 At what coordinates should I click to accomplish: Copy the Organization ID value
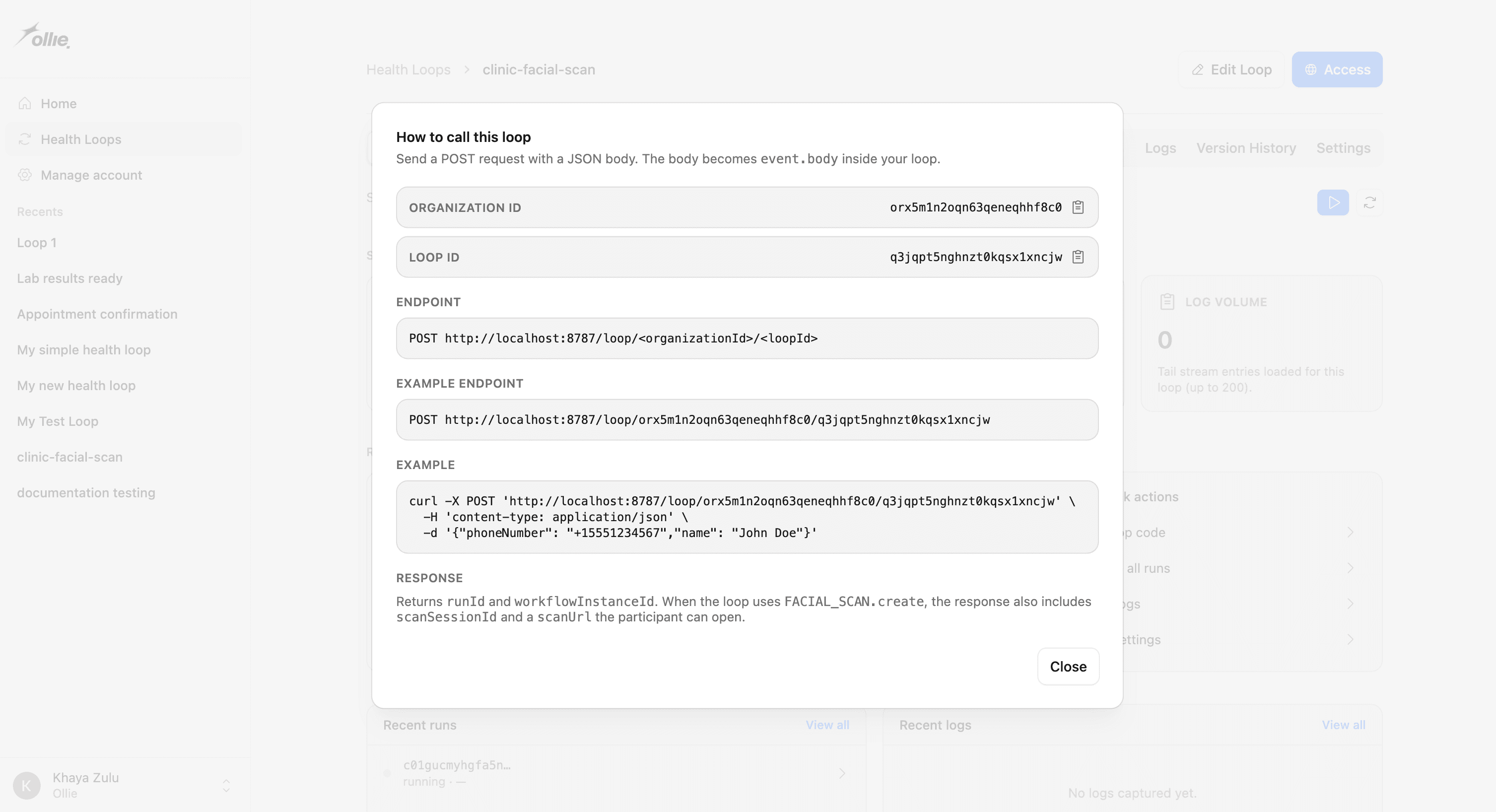point(1078,207)
